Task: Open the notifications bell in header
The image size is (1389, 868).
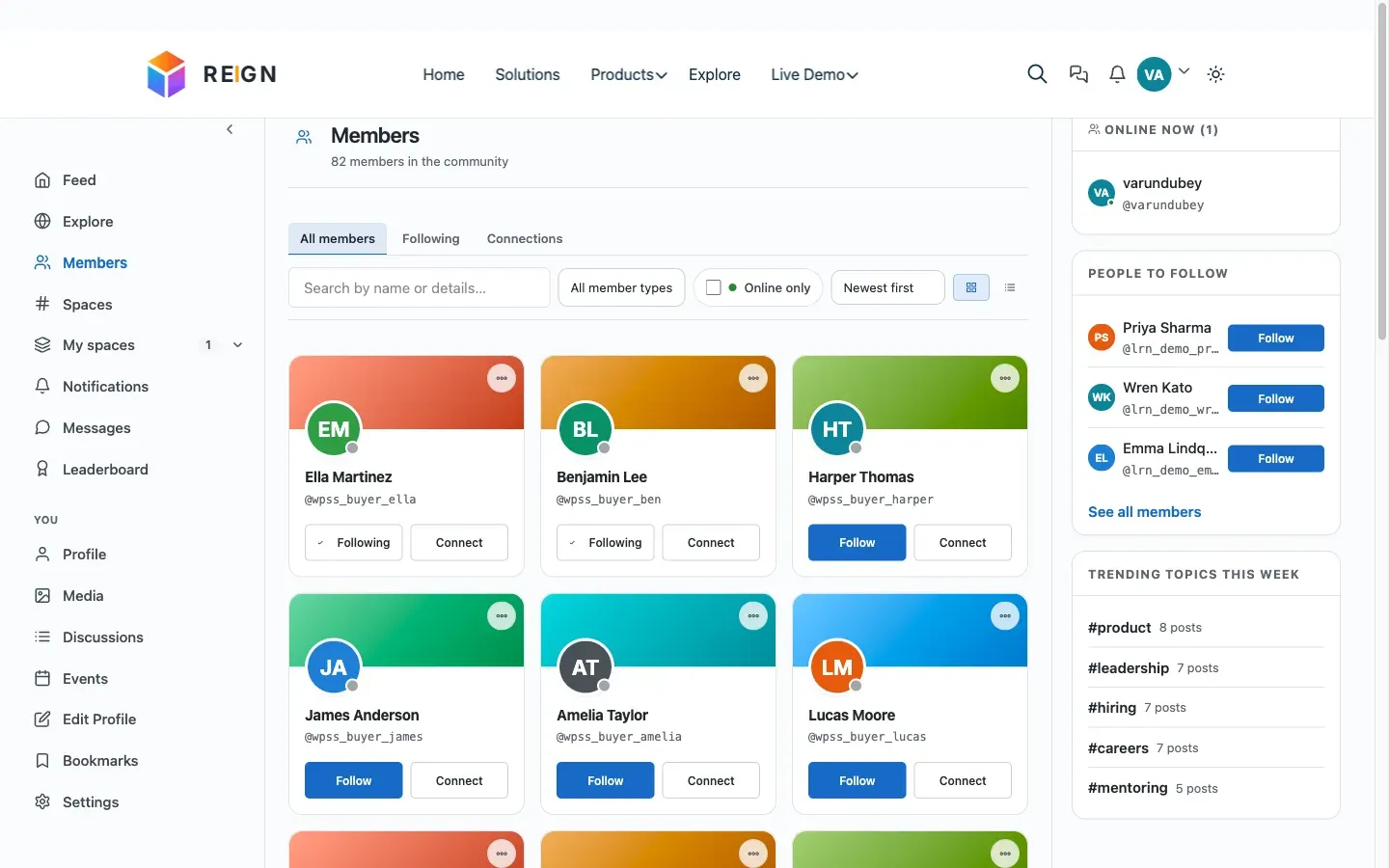Action: coord(1117,74)
